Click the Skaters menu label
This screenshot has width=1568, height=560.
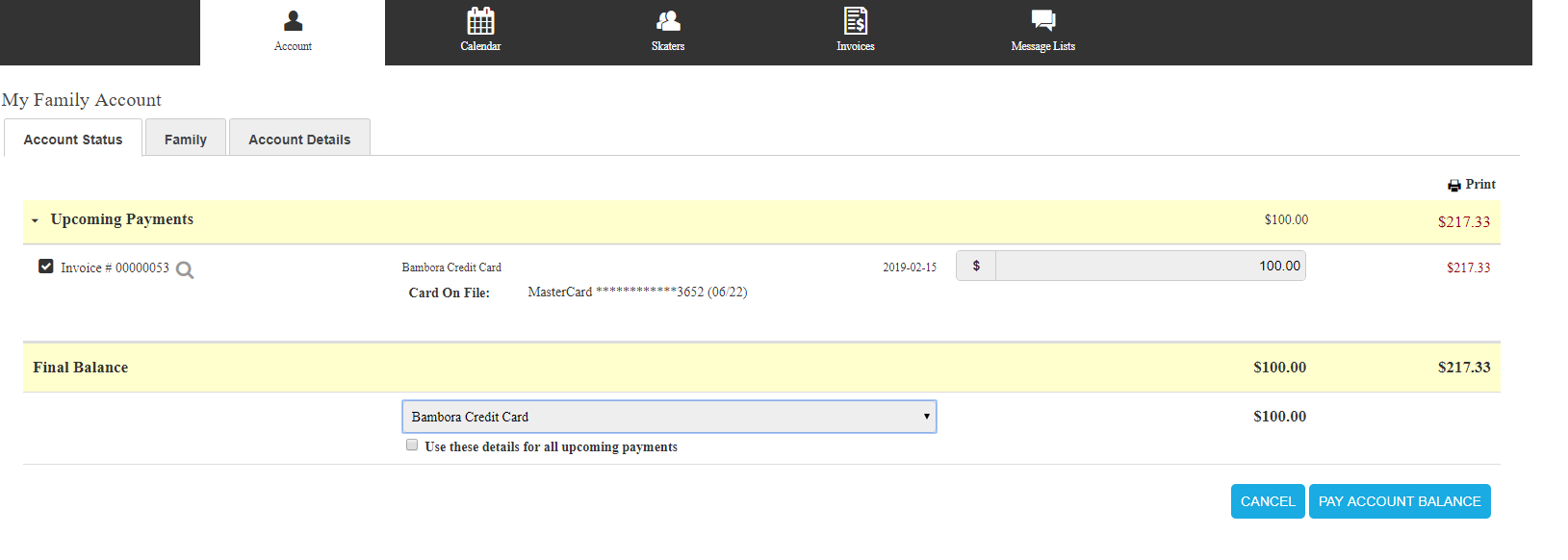668,46
